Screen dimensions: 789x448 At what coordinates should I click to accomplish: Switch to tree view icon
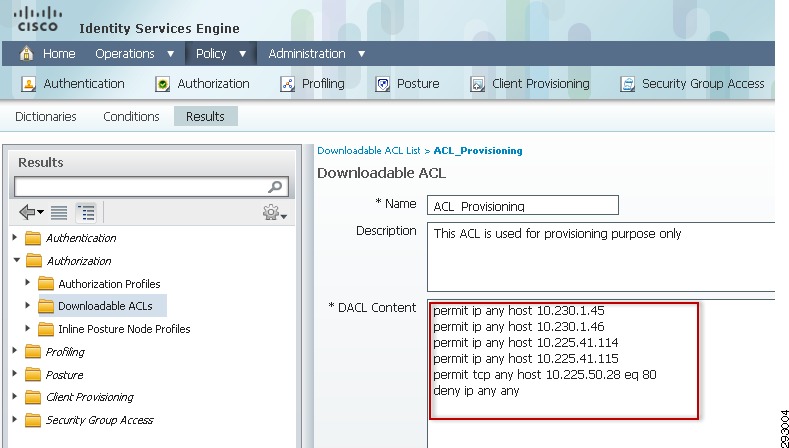[87, 212]
